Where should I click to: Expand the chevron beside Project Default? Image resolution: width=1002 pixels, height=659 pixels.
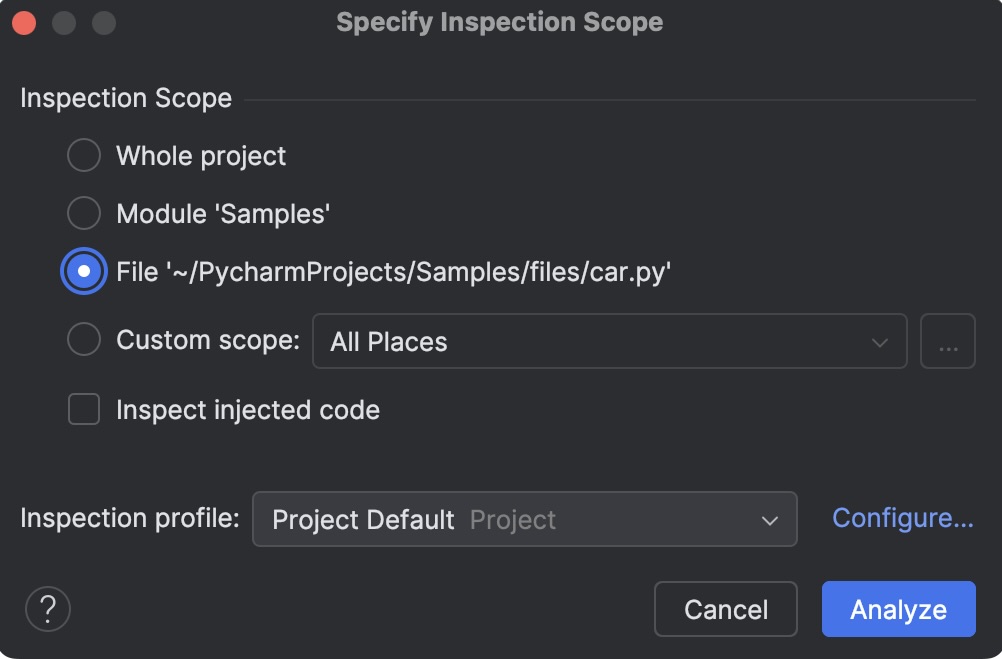pos(768,519)
